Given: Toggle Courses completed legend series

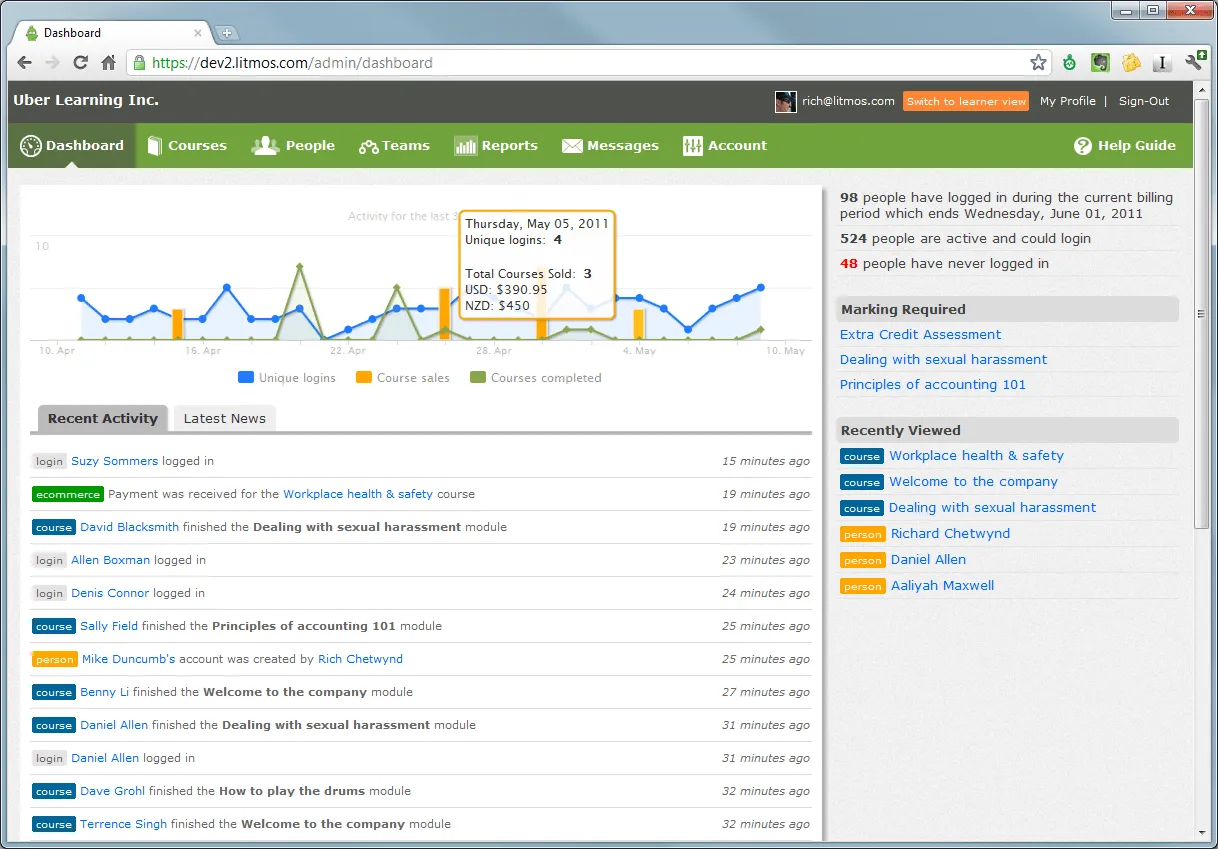Looking at the screenshot, I should [x=536, y=378].
